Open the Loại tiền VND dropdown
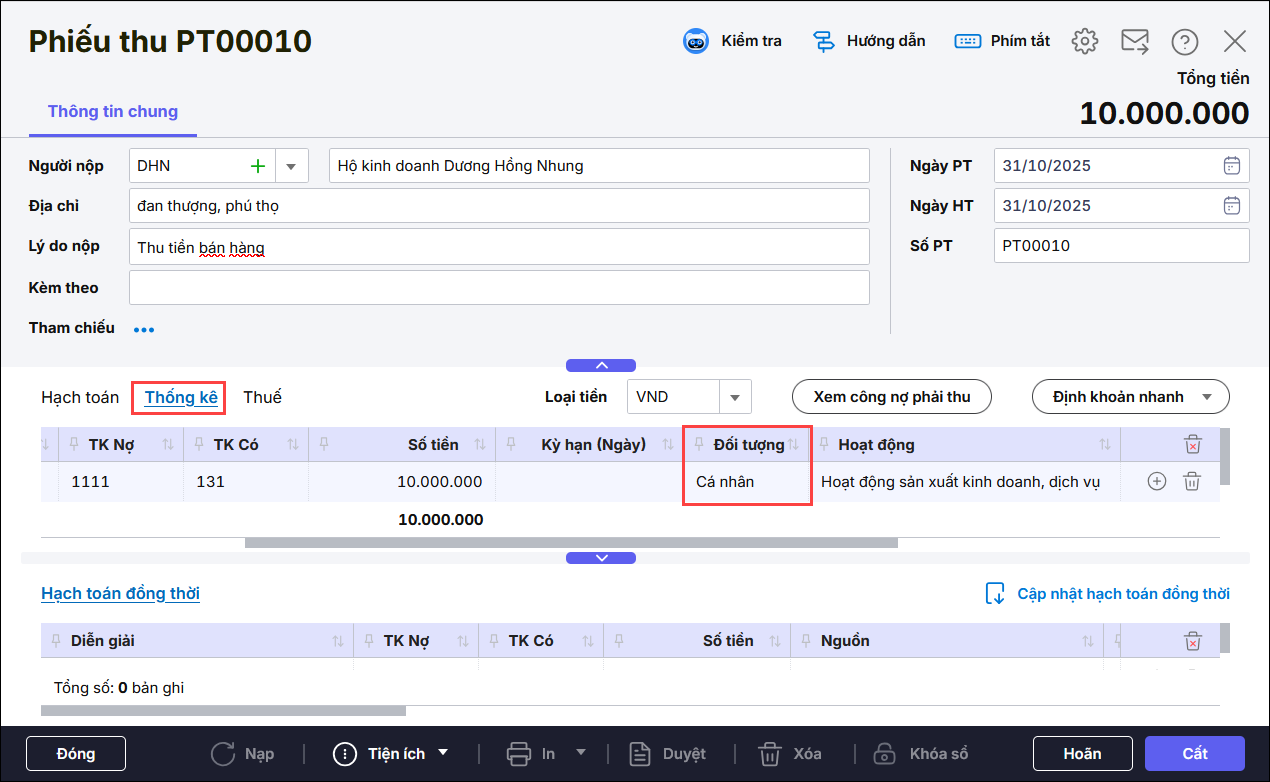Viewport: 1270px width, 782px height. tap(735, 397)
